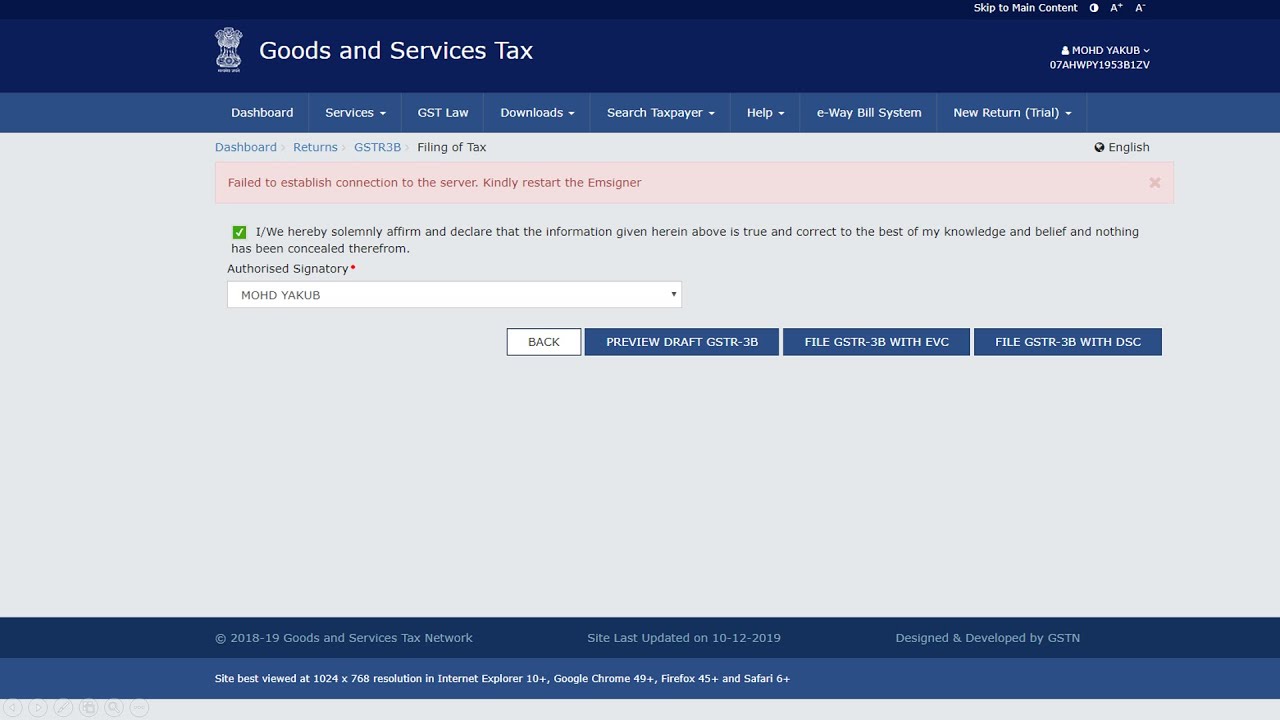Open the MOHD YAKUB profile dropdown
Viewport: 1280px width, 720px height.
[x=1105, y=50]
